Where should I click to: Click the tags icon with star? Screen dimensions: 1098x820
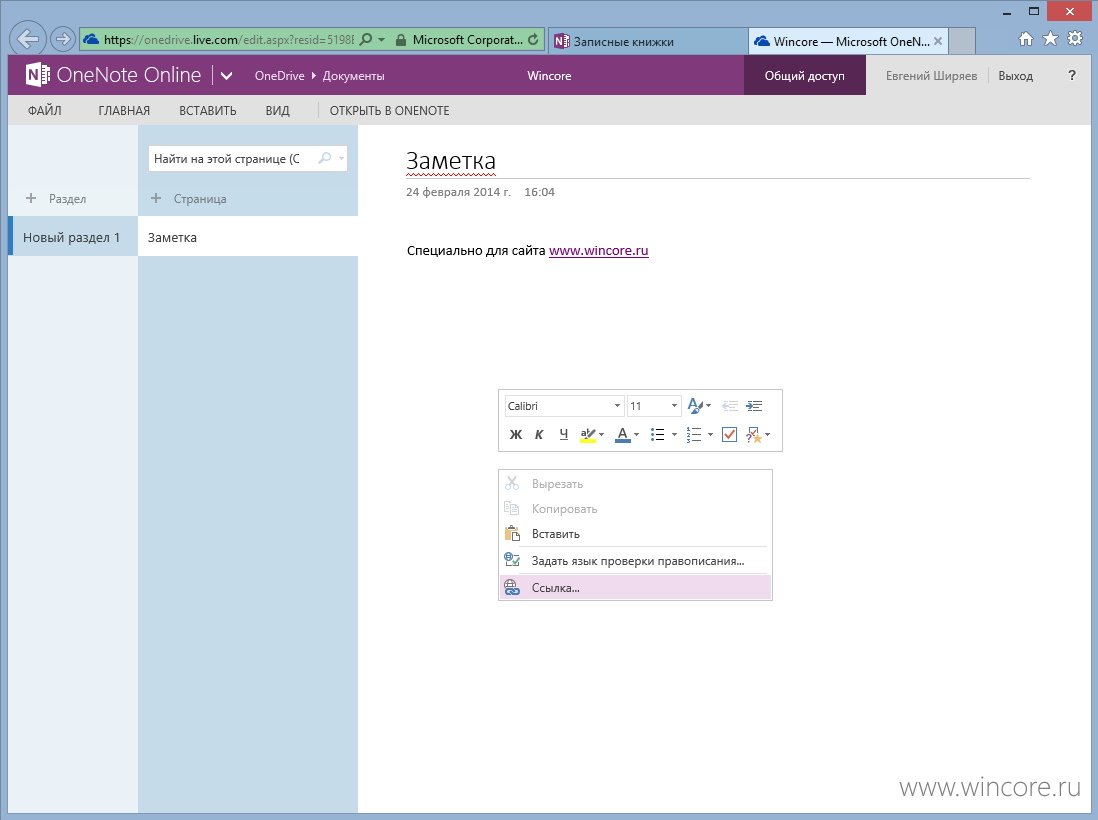pos(753,435)
